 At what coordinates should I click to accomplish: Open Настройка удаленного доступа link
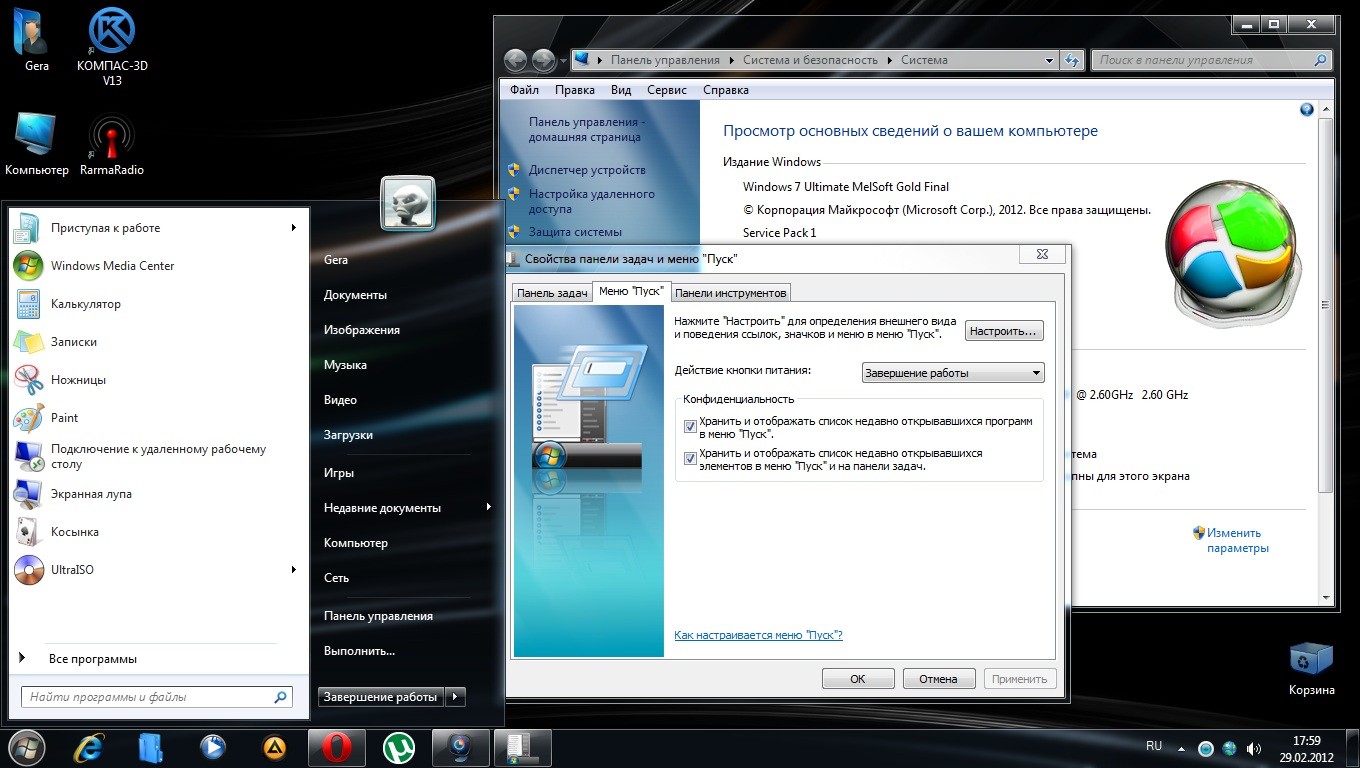[x=591, y=202]
